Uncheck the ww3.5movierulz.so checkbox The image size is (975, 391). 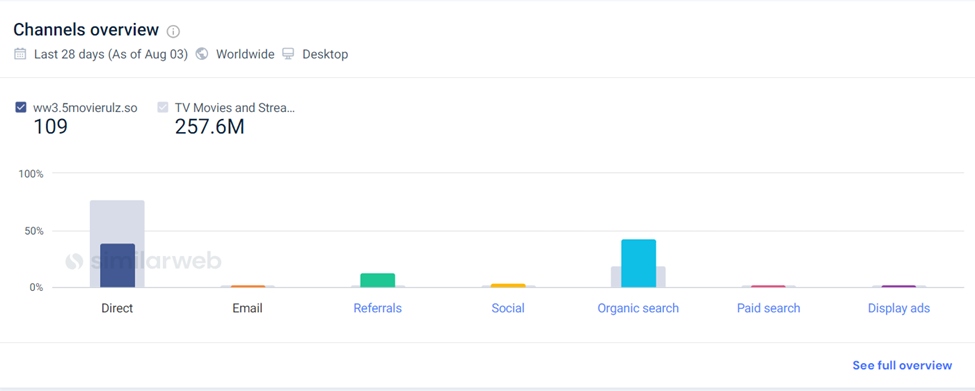[21, 107]
